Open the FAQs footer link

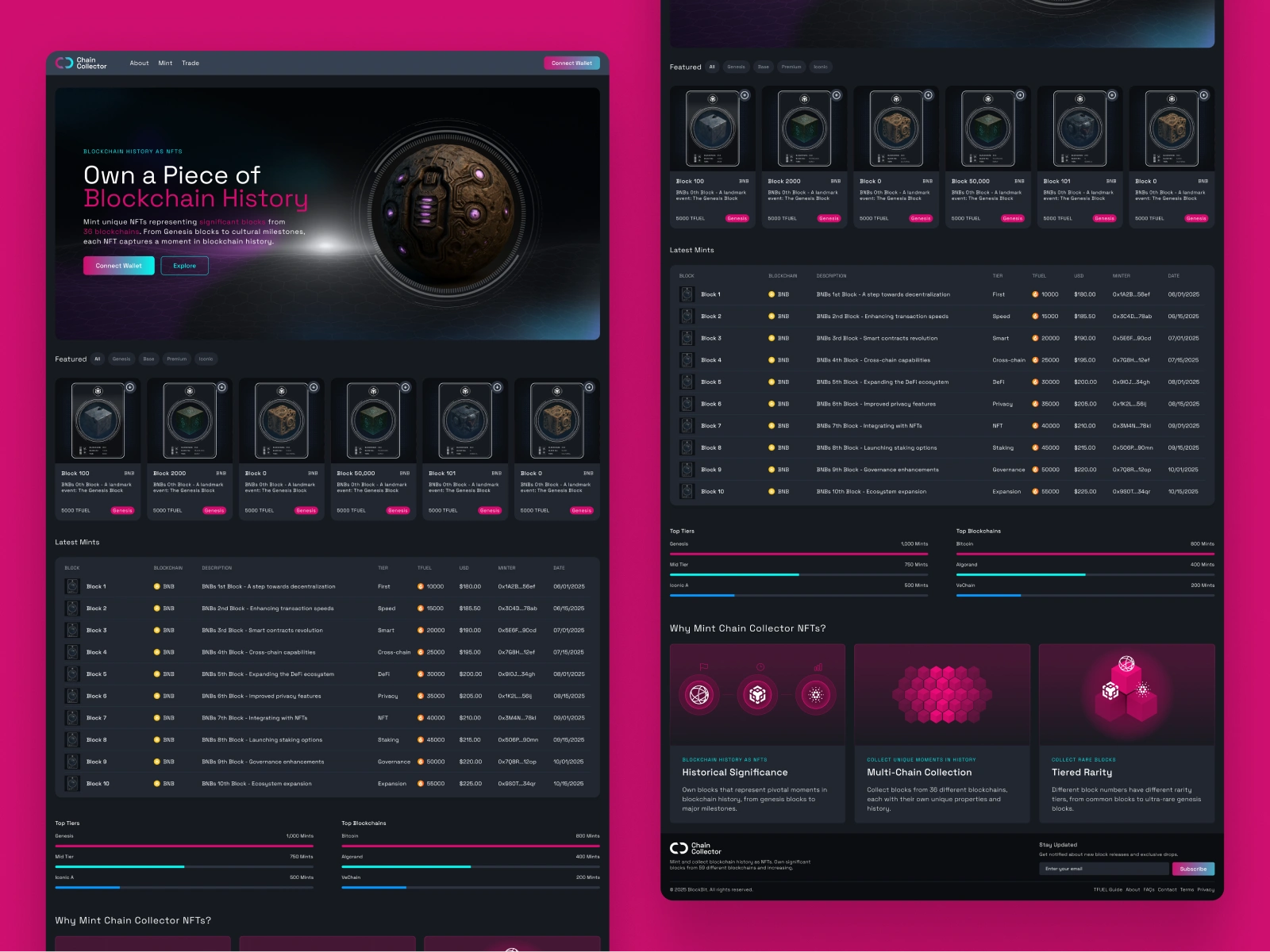(1149, 890)
